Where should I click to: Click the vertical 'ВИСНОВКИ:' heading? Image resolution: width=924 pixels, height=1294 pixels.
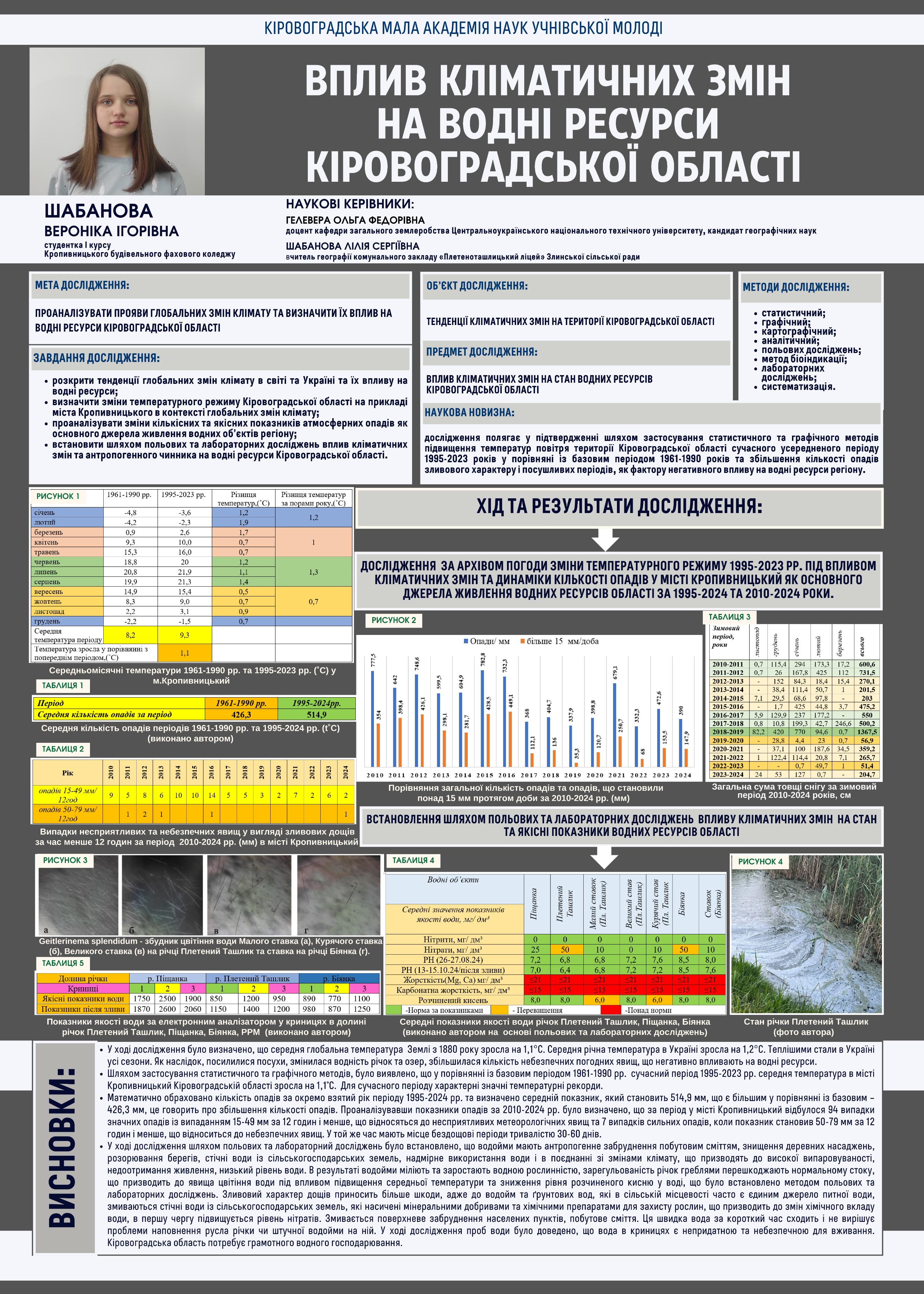[63, 1148]
